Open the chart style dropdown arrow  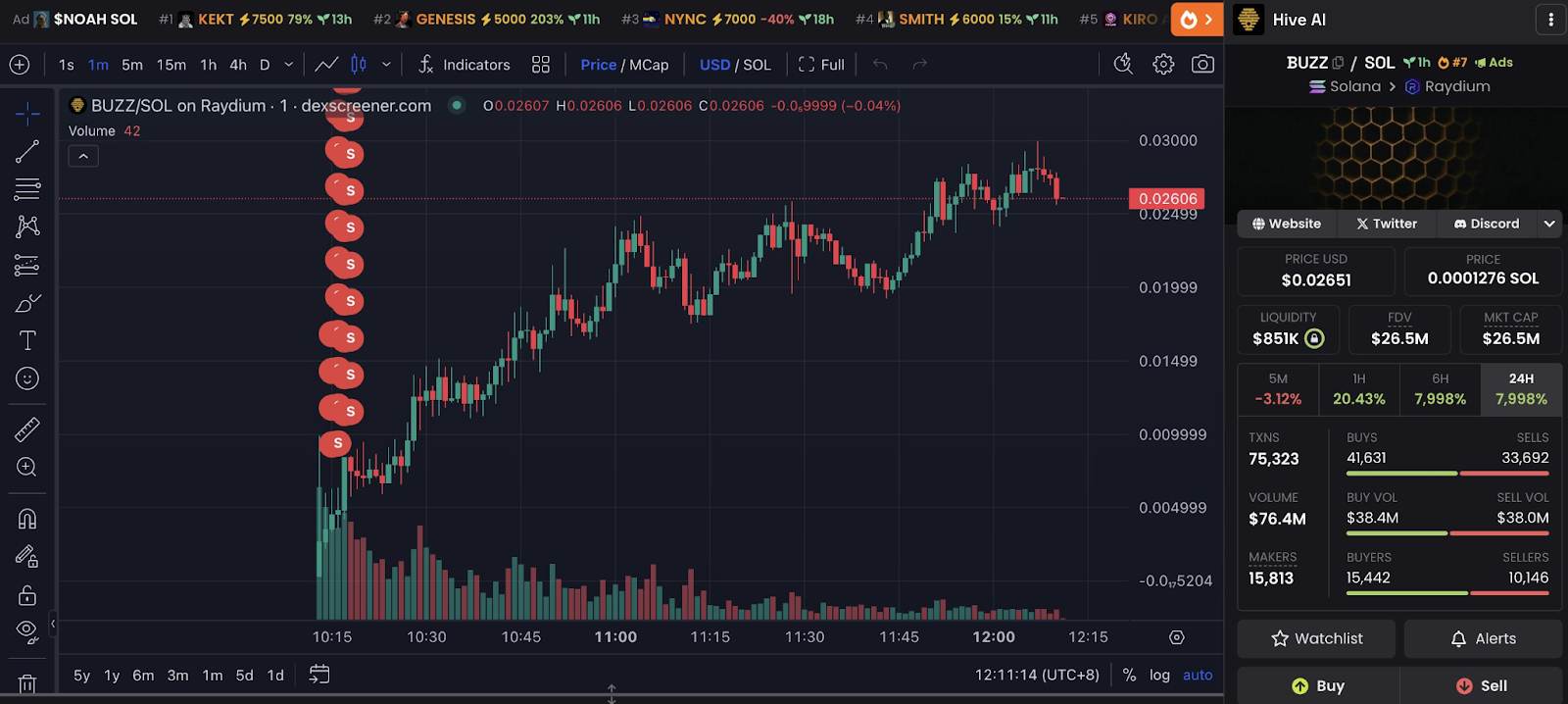click(x=386, y=65)
